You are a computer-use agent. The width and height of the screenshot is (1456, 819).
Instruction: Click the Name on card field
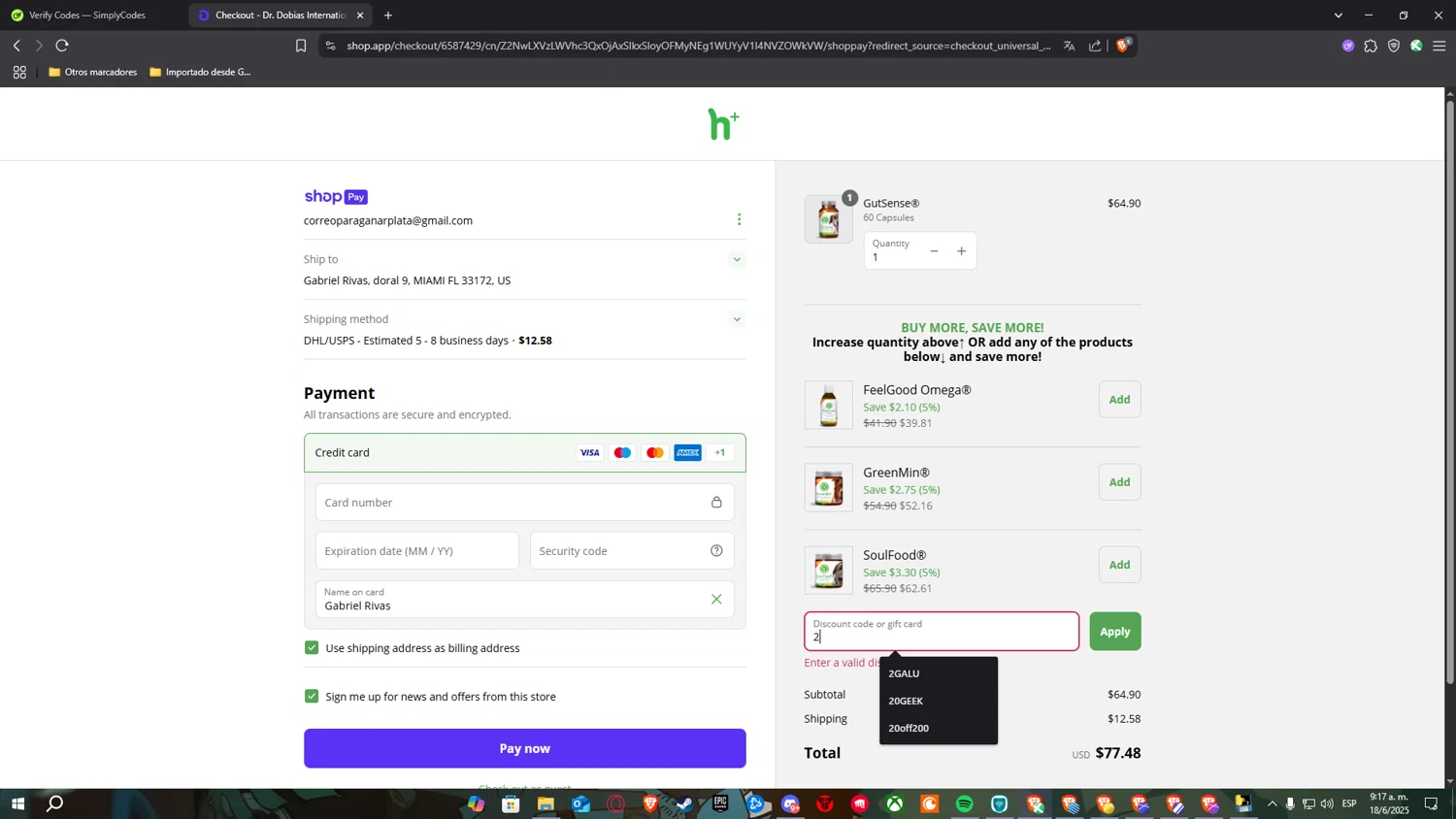[525, 600]
